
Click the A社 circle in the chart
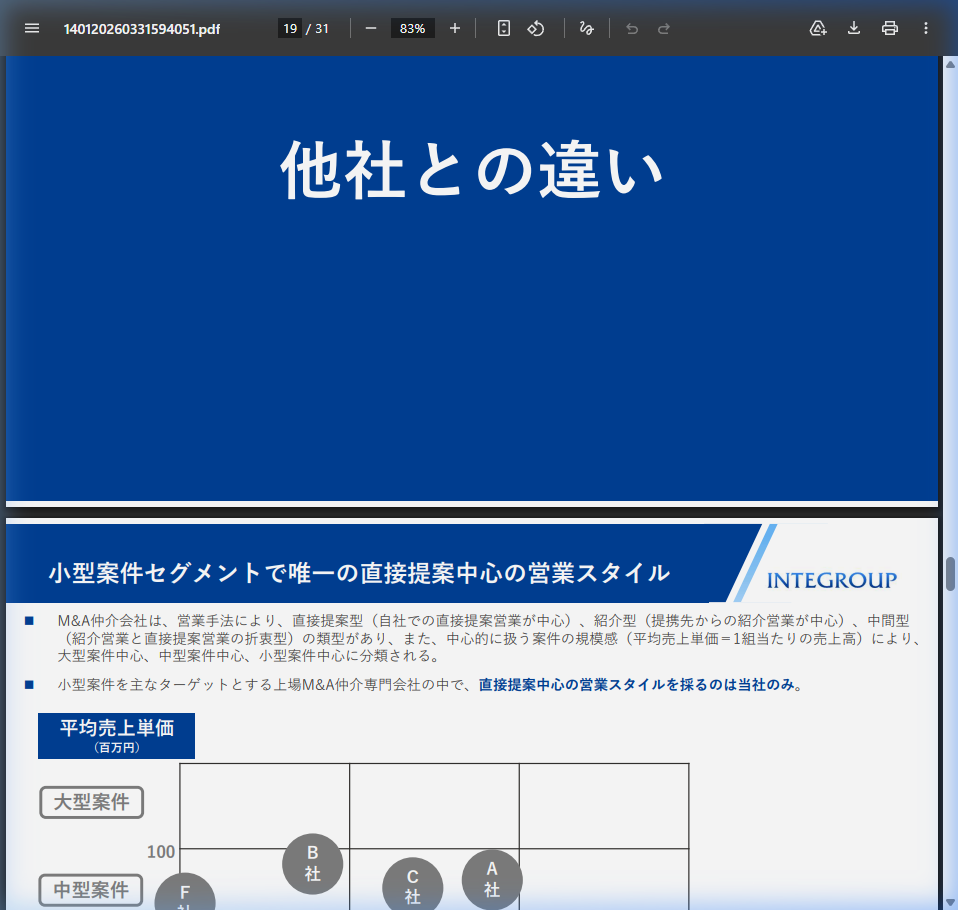click(492, 879)
